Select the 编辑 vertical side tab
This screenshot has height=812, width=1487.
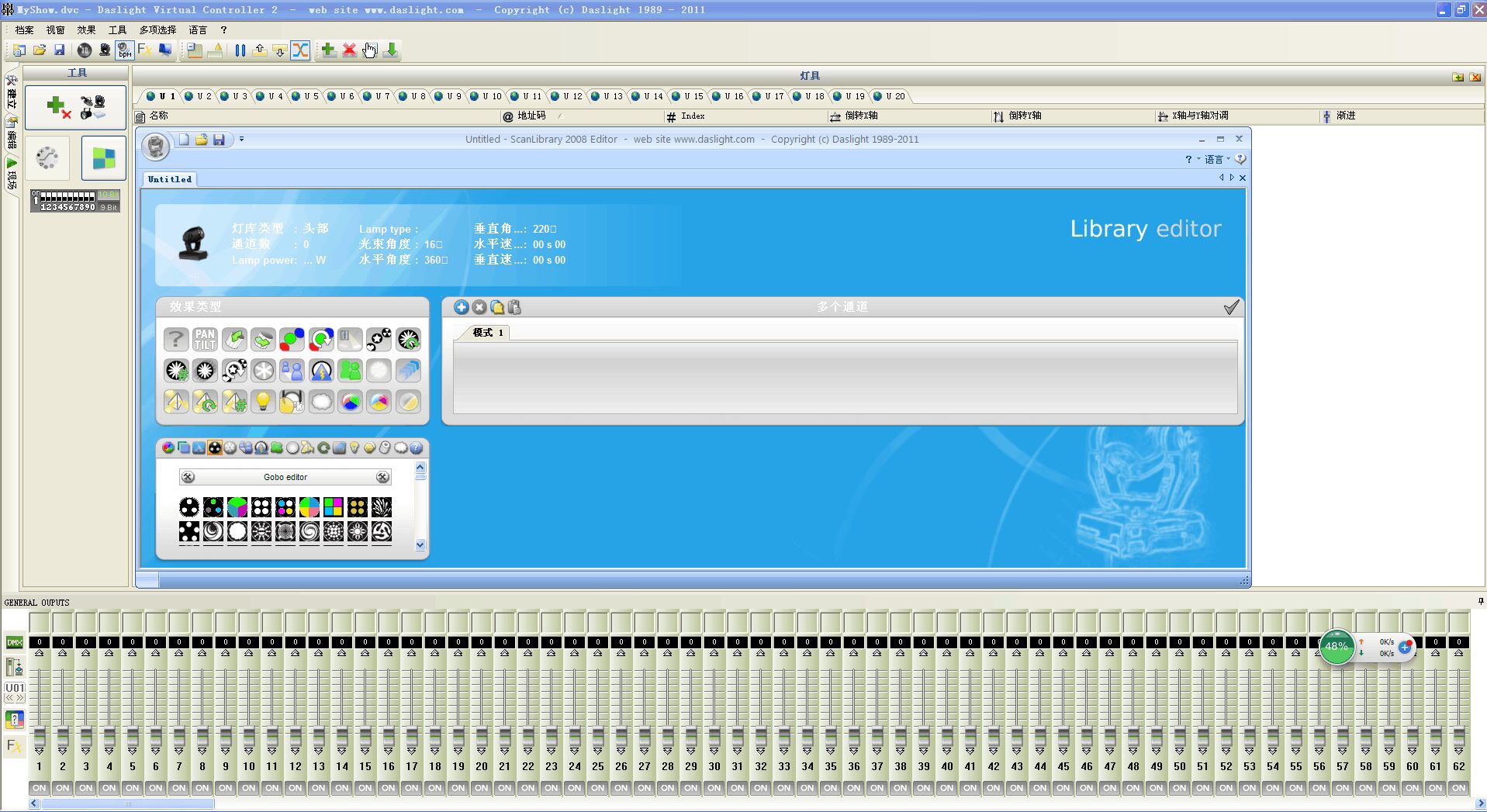(12, 133)
